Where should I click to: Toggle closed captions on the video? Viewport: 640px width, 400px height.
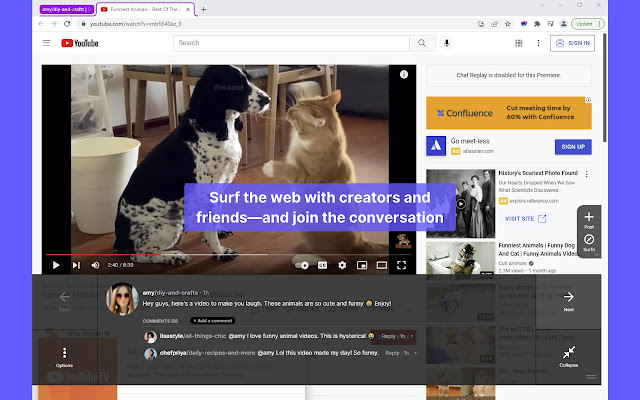322,265
